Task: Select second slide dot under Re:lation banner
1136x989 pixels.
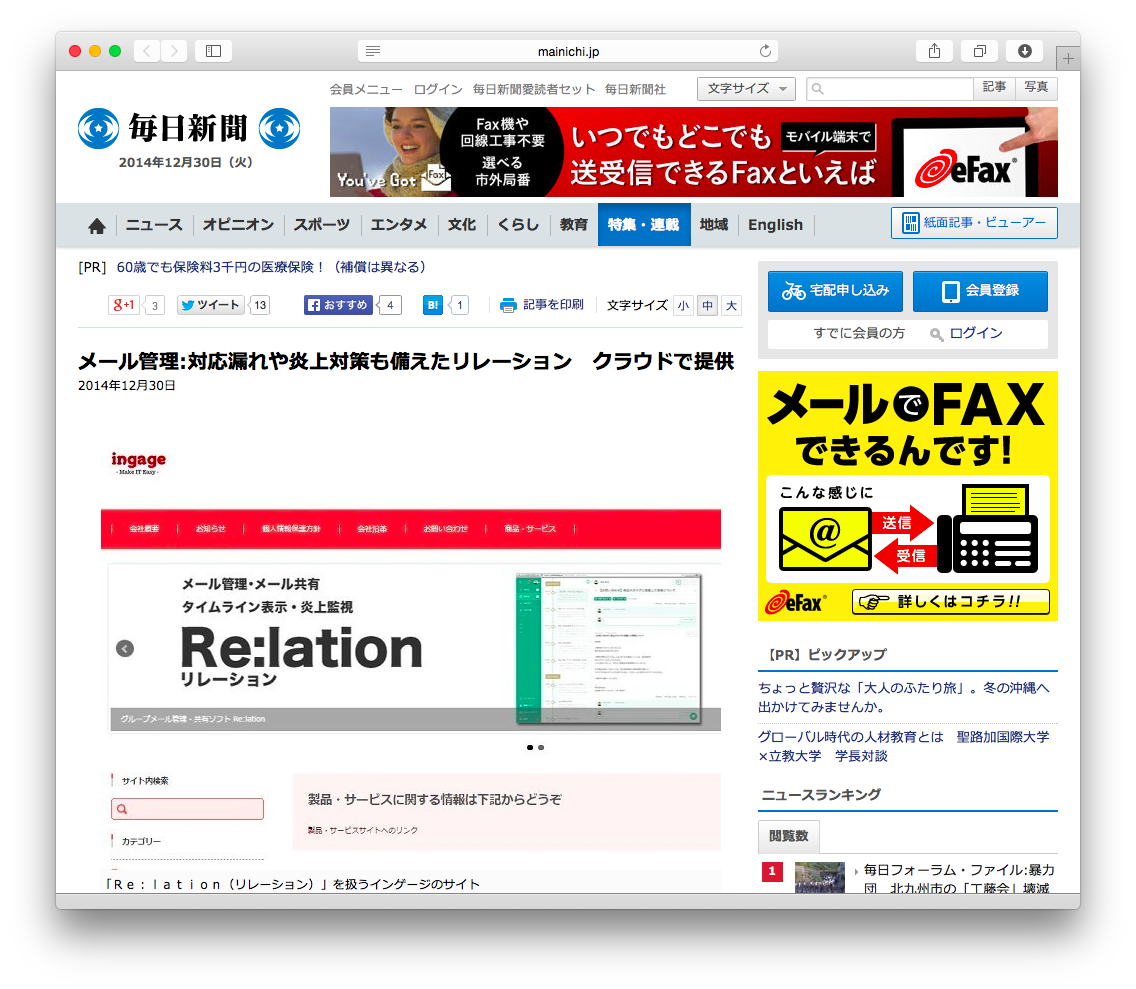Action: [x=541, y=748]
